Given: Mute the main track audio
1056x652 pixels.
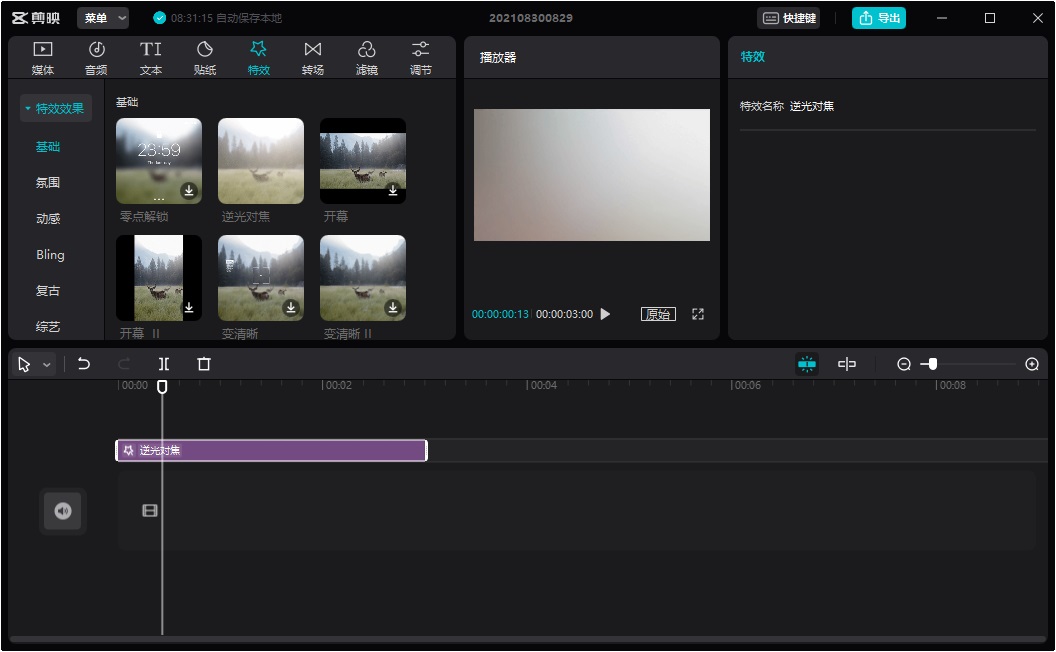Looking at the screenshot, I should [x=63, y=511].
